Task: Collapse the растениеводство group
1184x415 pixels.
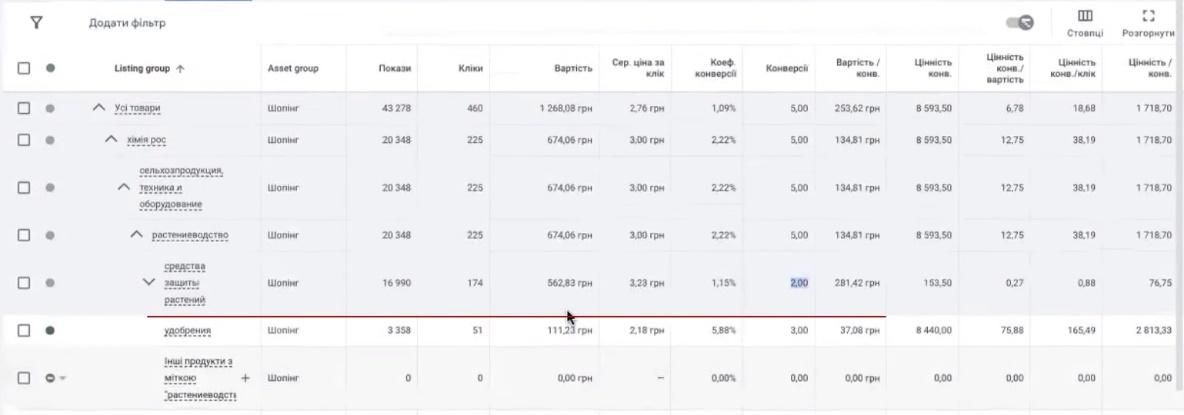Action: point(136,235)
